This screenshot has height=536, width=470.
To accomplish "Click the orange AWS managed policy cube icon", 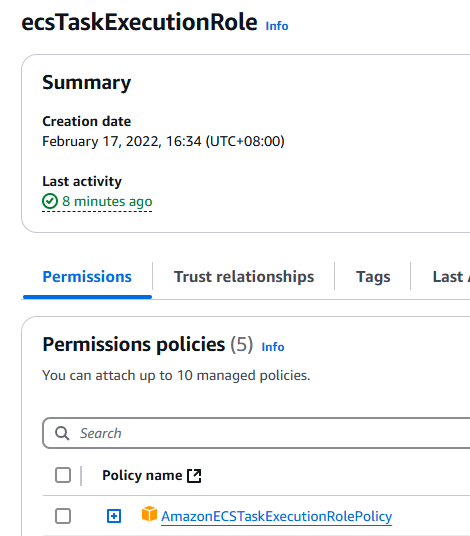I will pos(149,514).
